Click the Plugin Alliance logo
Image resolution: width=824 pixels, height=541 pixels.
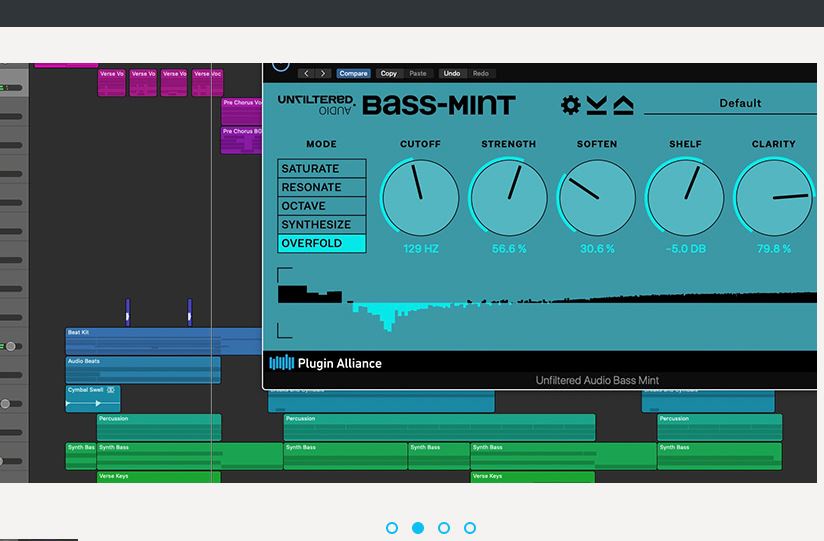pos(325,363)
